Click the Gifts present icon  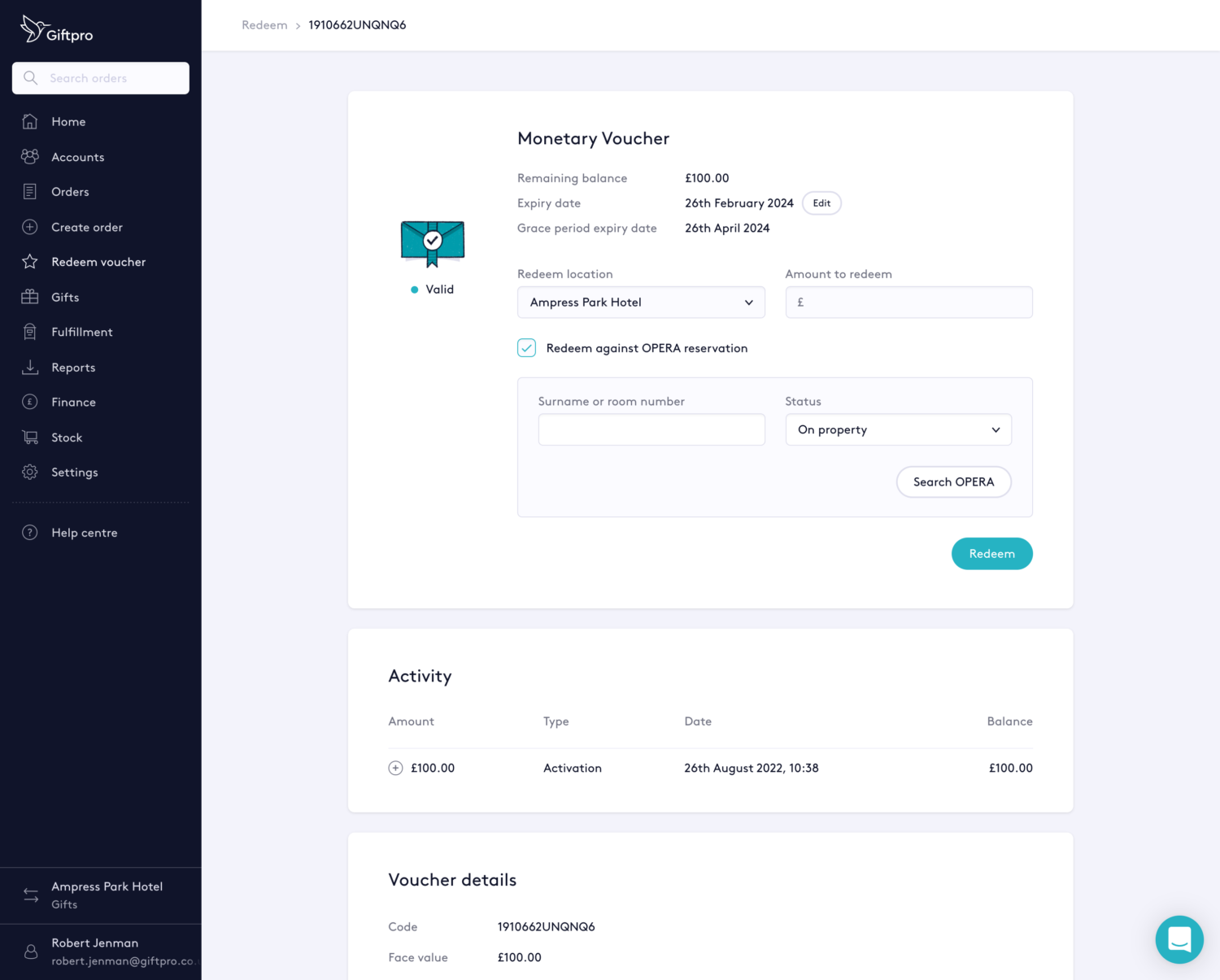pos(30,297)
